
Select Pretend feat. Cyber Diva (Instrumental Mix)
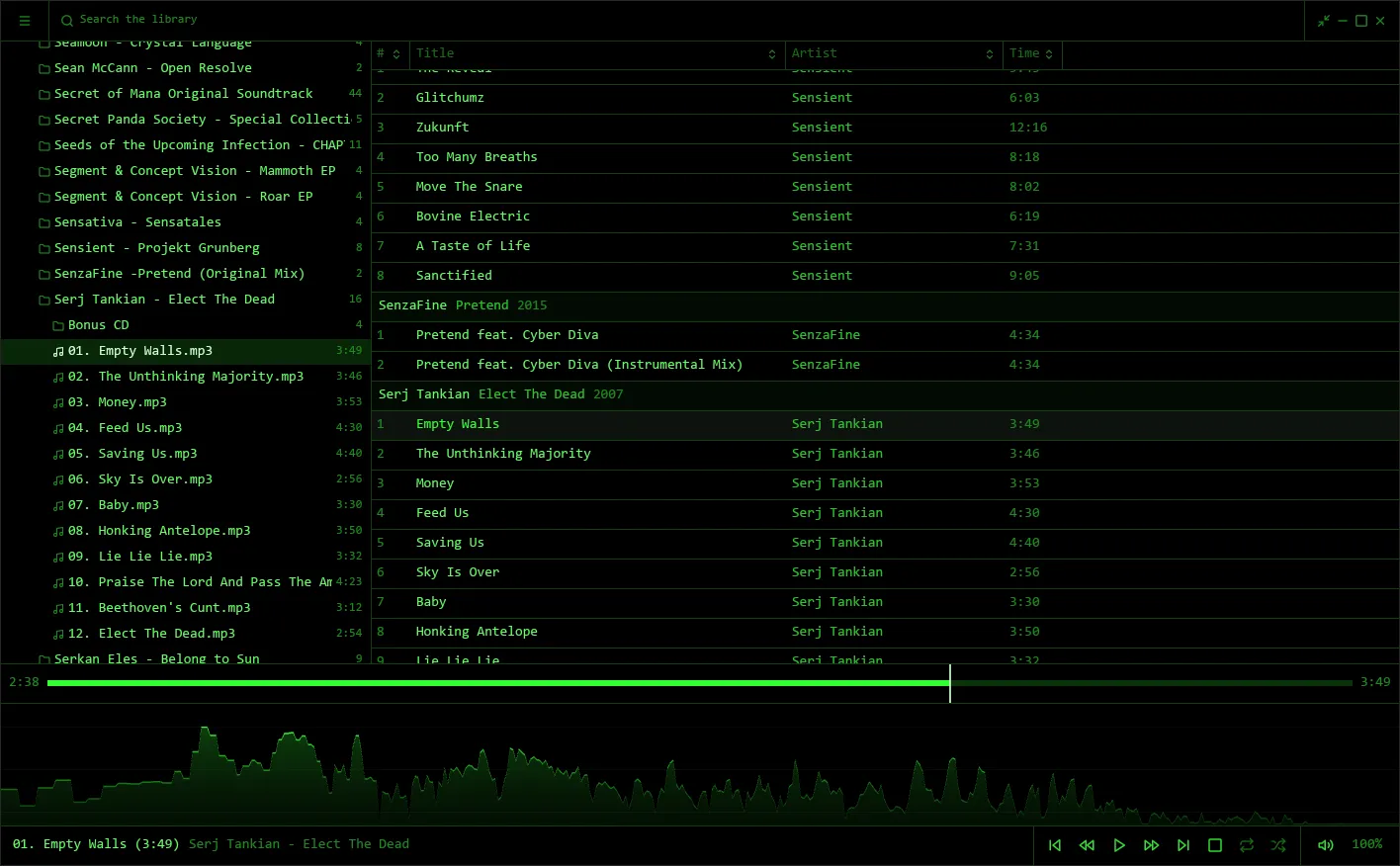tap(885, 365)
